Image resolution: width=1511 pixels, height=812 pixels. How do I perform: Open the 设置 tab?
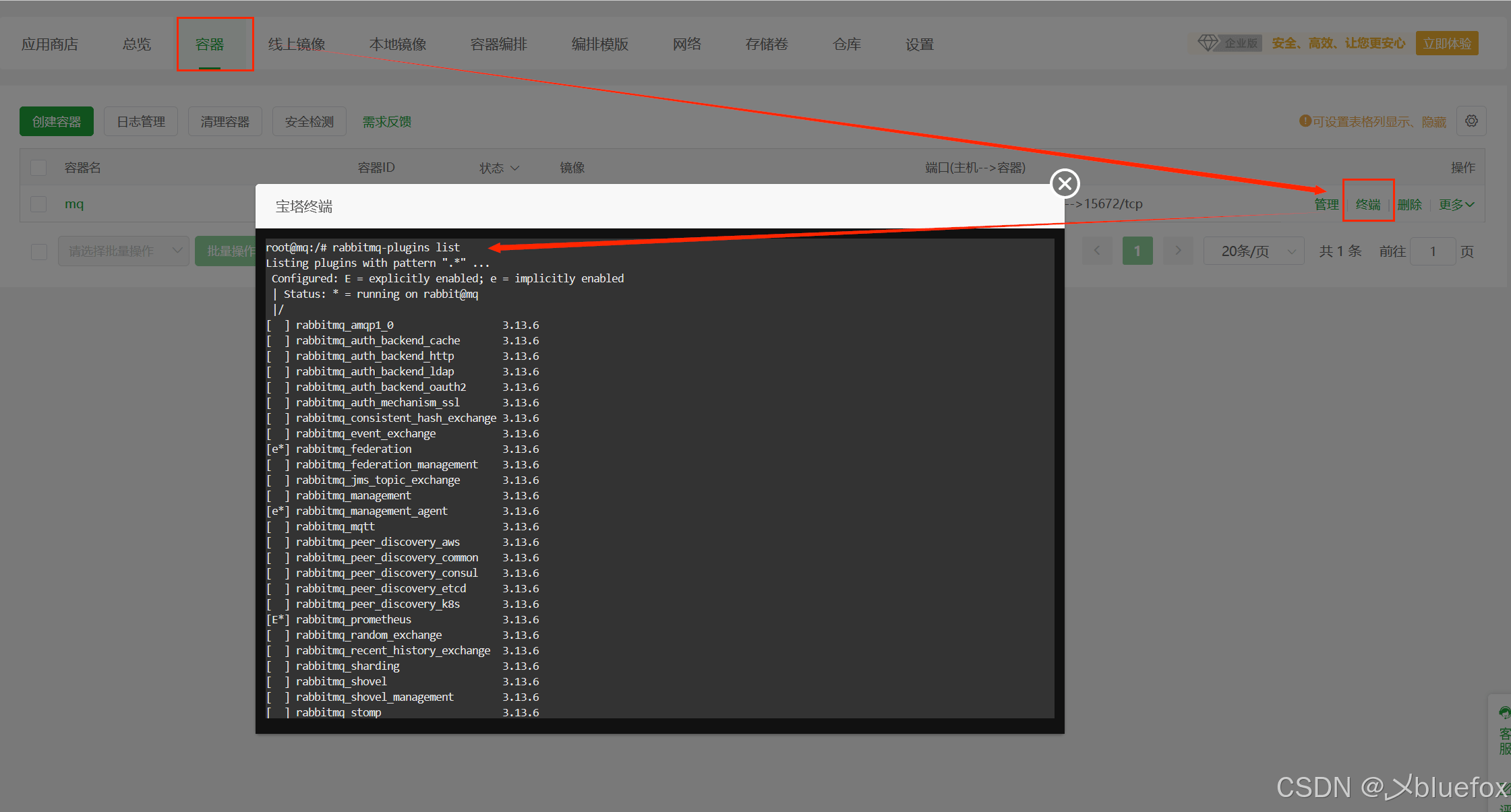920,44
